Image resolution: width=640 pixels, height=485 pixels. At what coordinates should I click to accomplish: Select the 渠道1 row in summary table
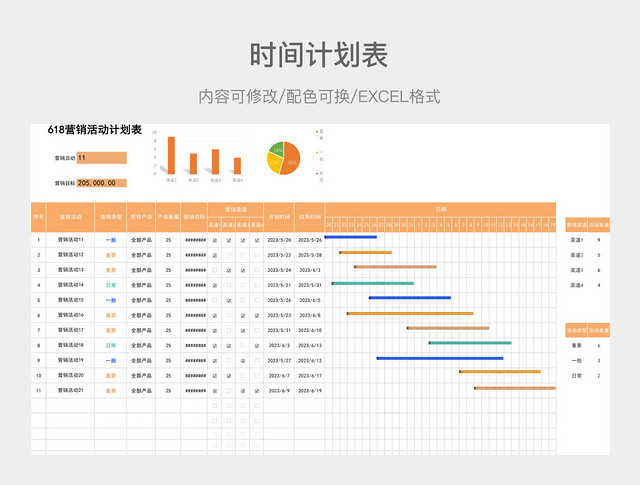click(587, 240)
